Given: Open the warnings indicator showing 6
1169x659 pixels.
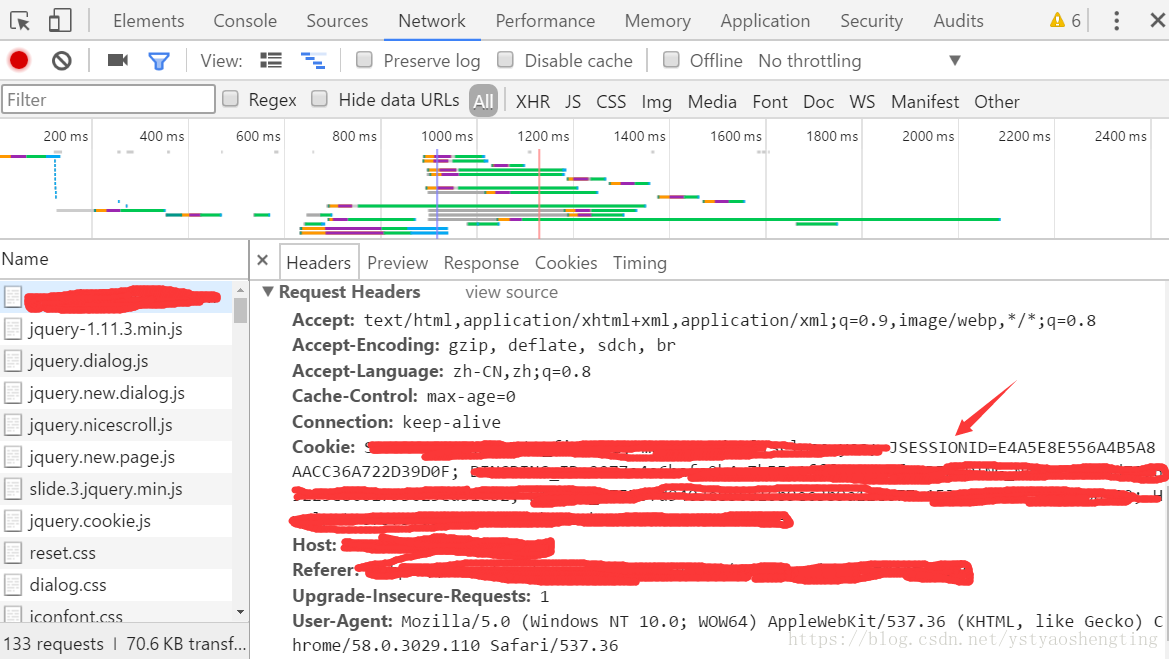Looking at the screenshot, I should 1065,21.
